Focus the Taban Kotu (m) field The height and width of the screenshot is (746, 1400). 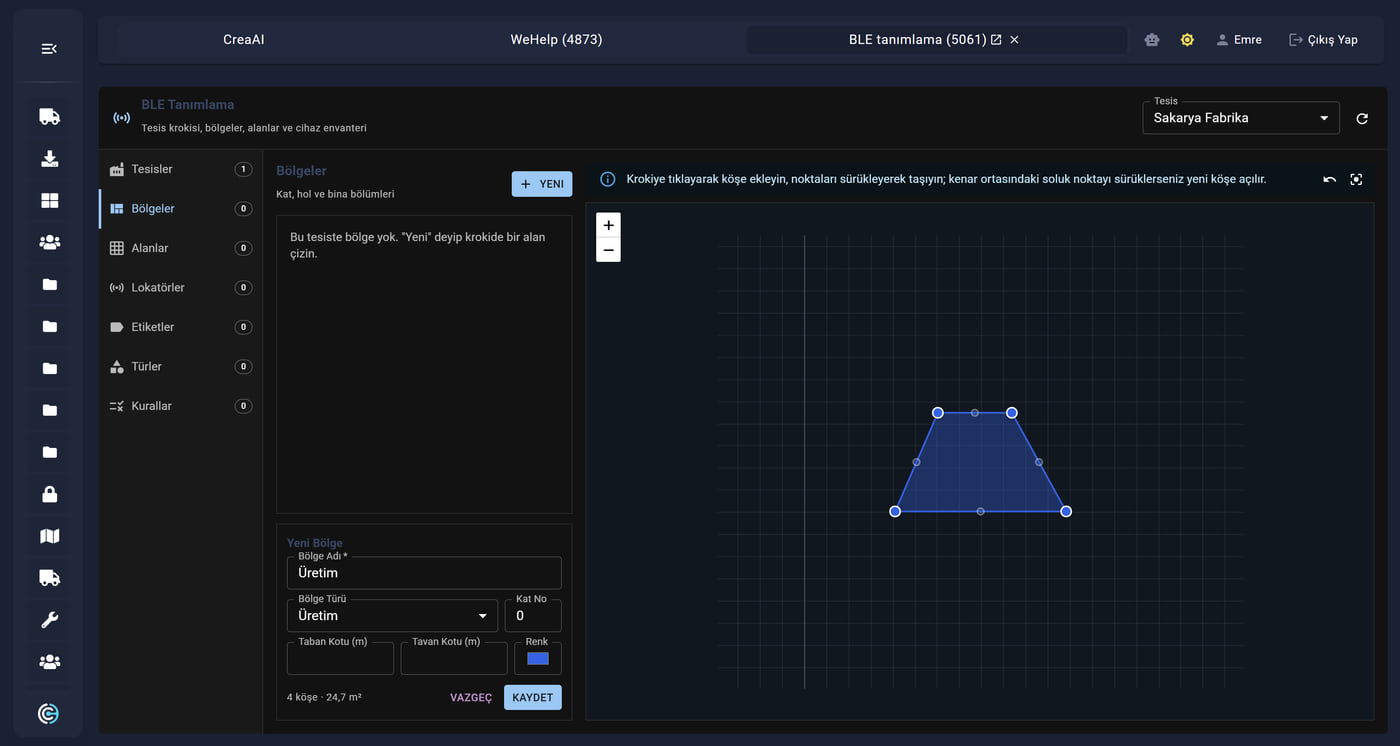340,658
